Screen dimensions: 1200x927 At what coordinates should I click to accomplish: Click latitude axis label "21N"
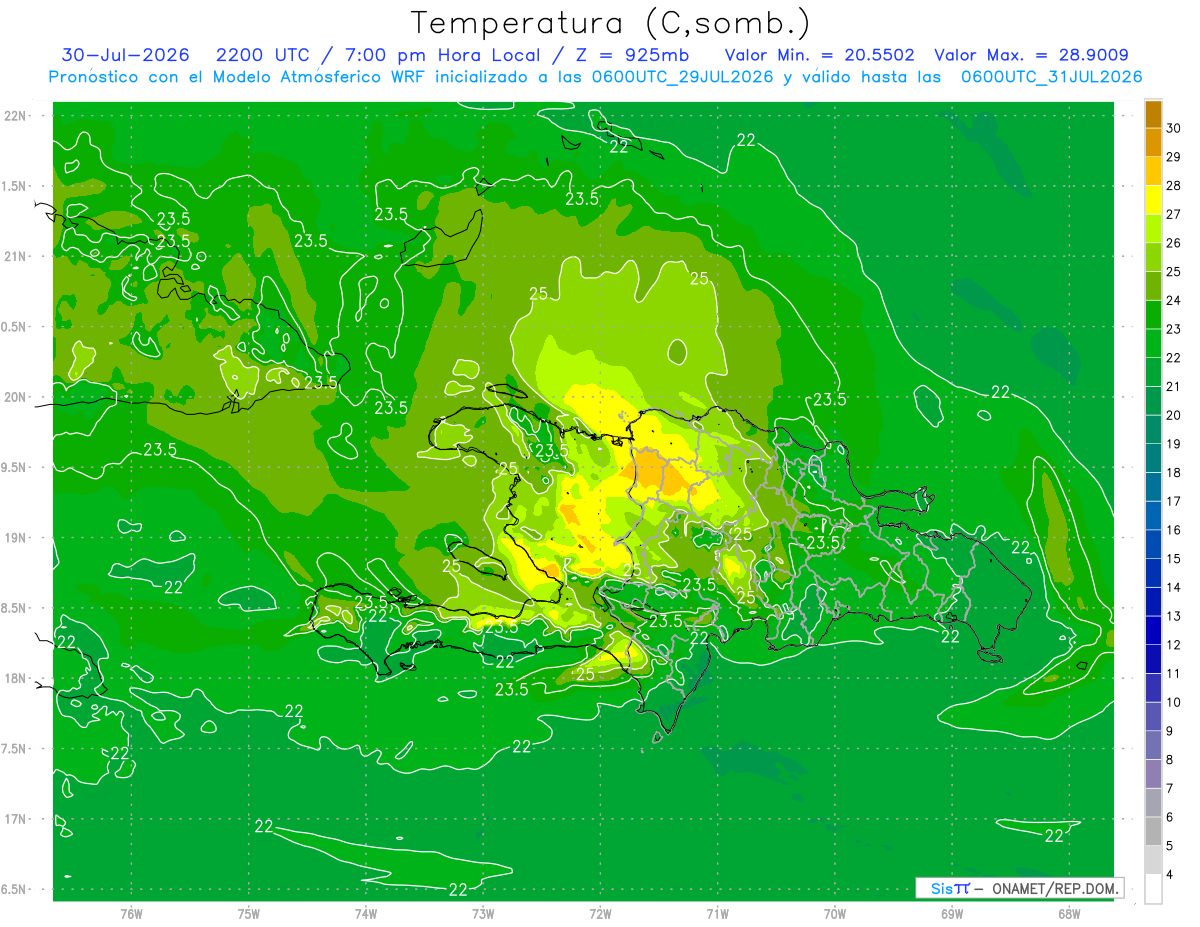(16, 256)
